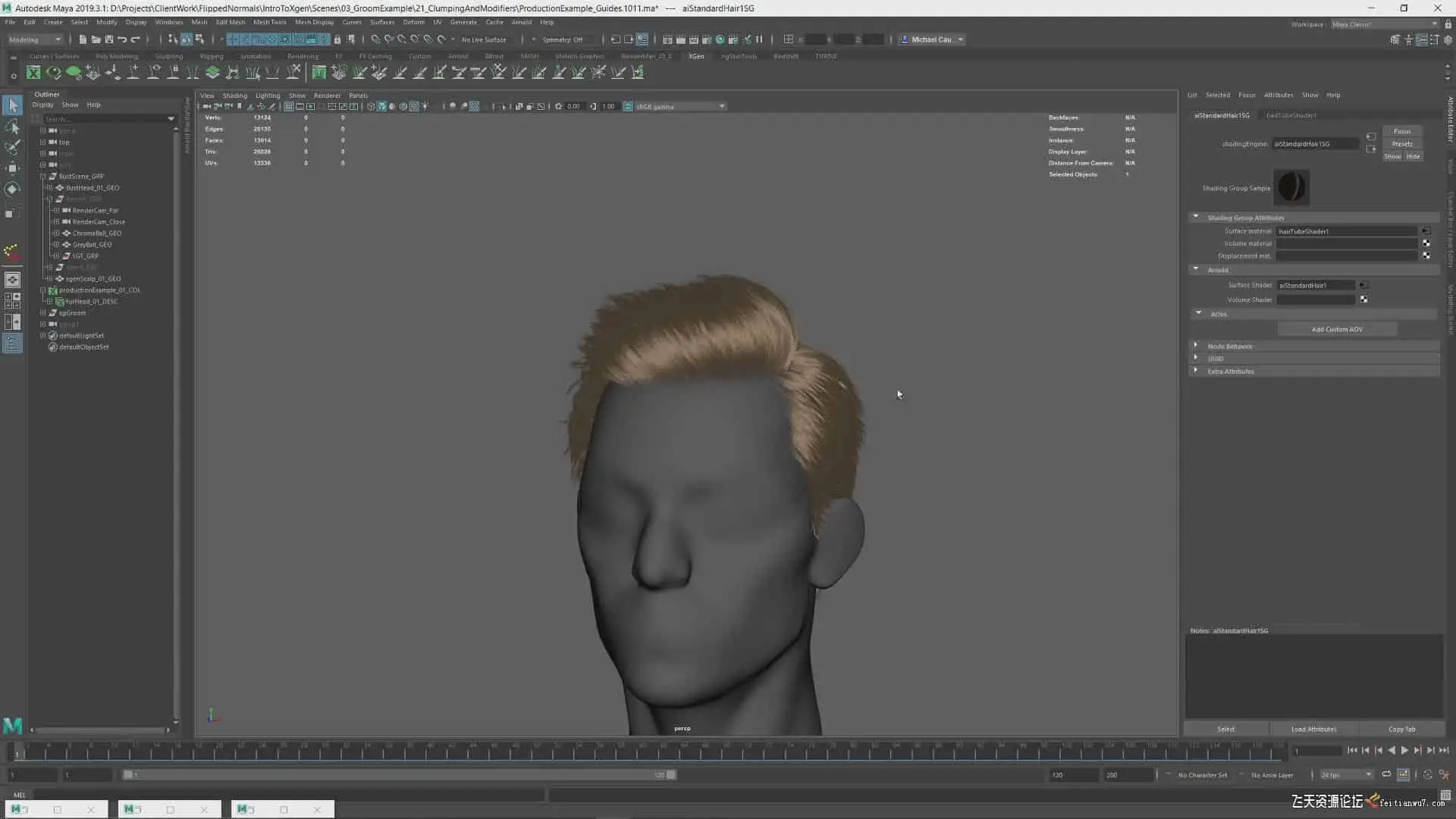Select the arrow Select tool
Screen dimensions: 1456x819
click(13, 105)
